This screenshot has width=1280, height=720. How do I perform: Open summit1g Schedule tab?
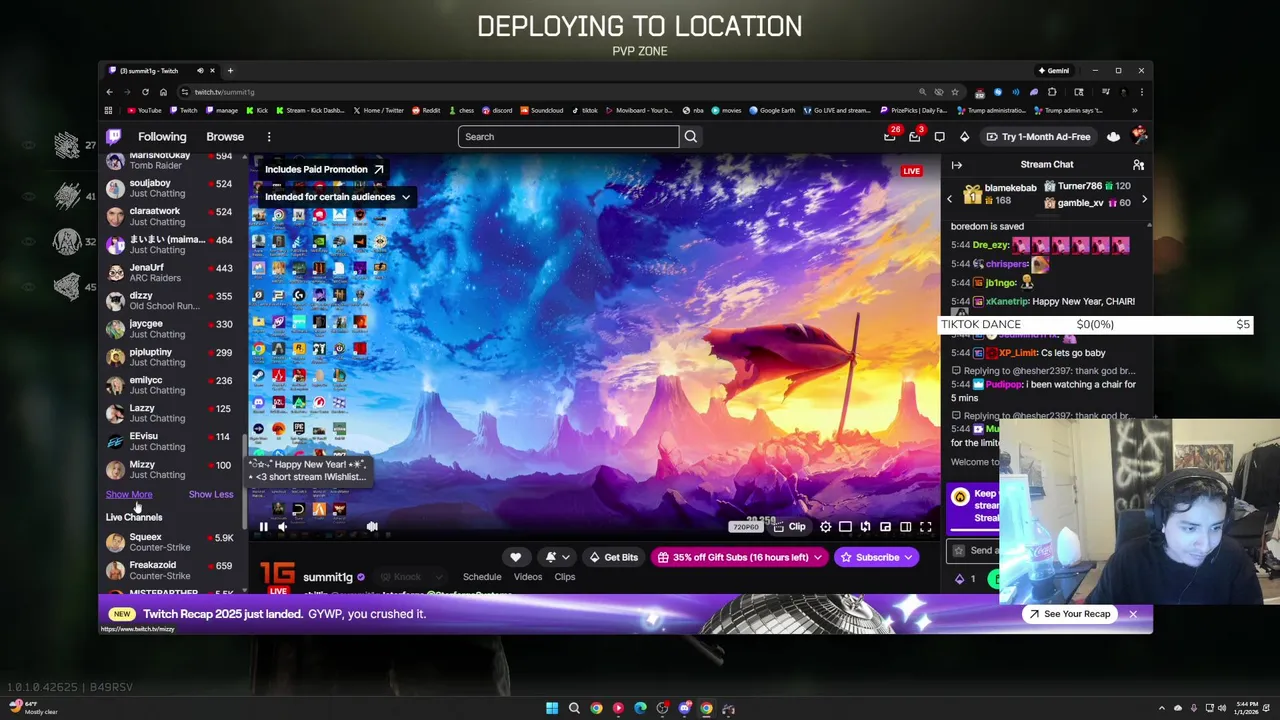(x=482, y=577)
